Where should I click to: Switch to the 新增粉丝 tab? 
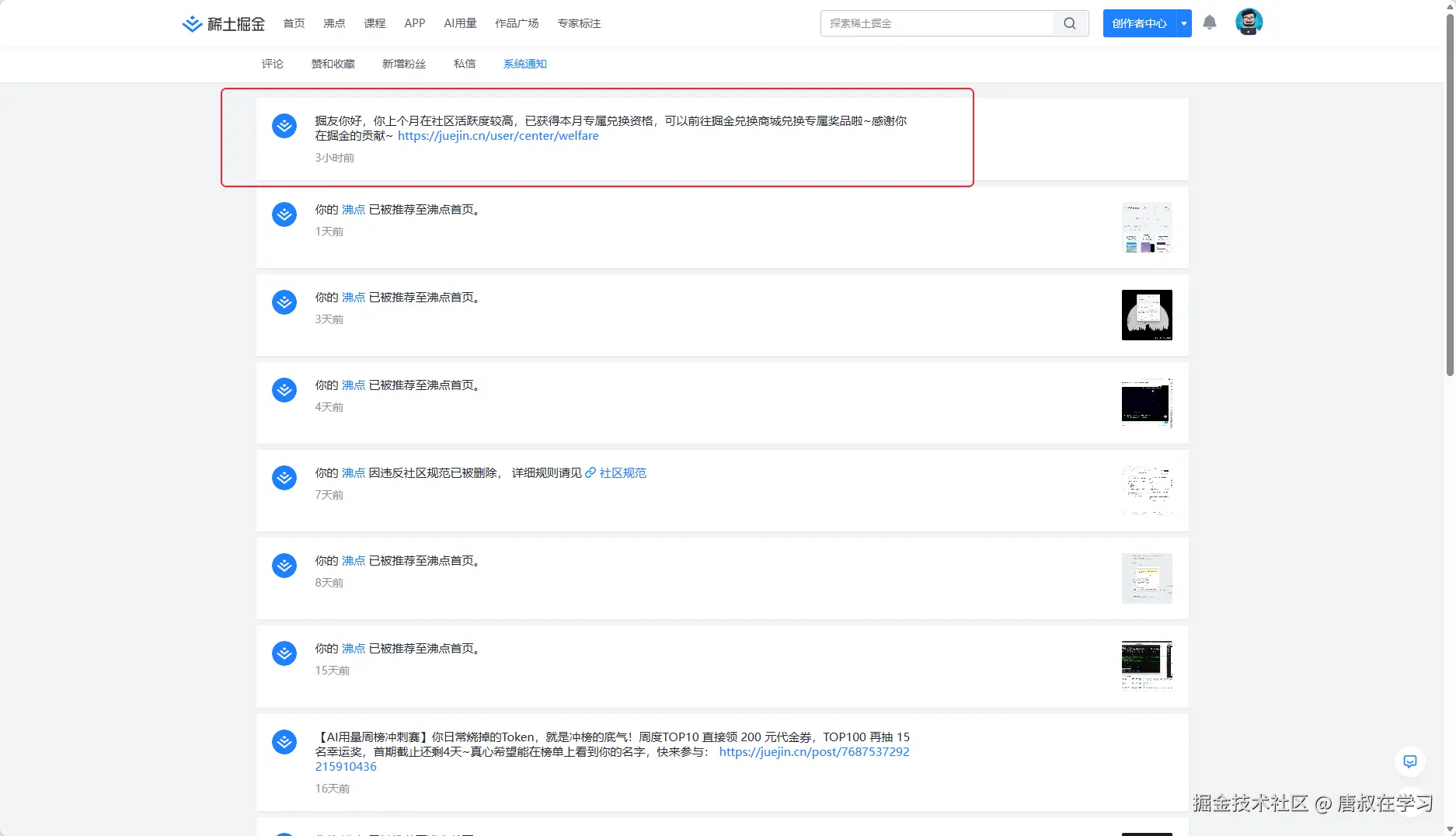pyautogui.click(x=404, y=64)
